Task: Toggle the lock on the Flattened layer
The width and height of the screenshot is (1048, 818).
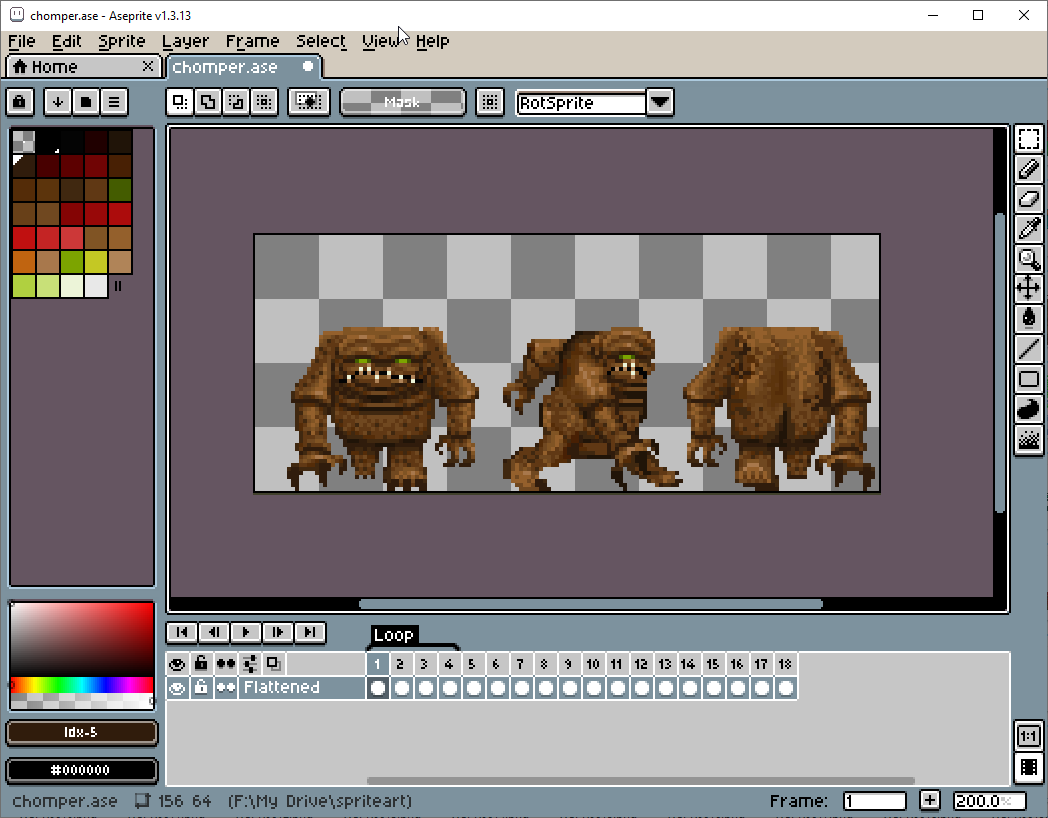Action: click(x=201, y=688)
